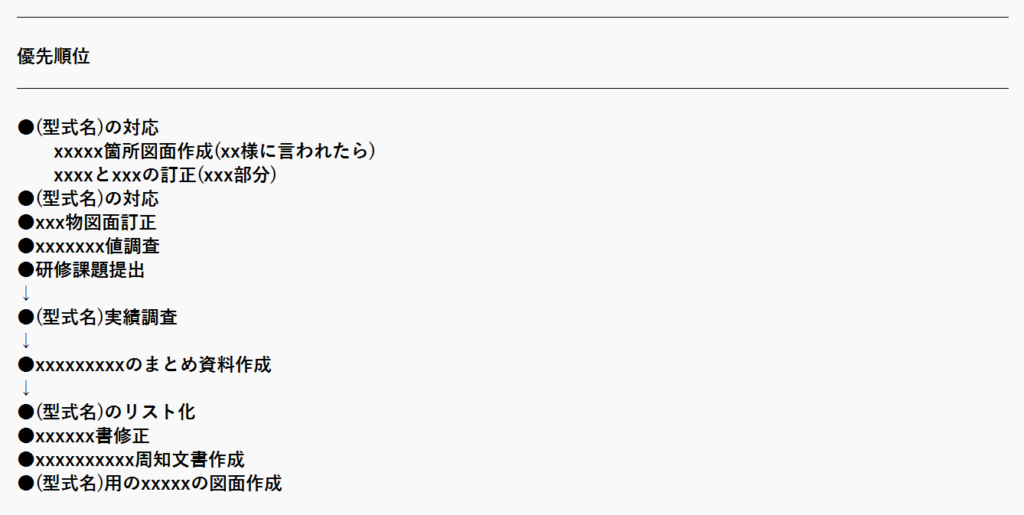
Task: Select the xxxxxxx値調査 item
Action: point(89,246)
